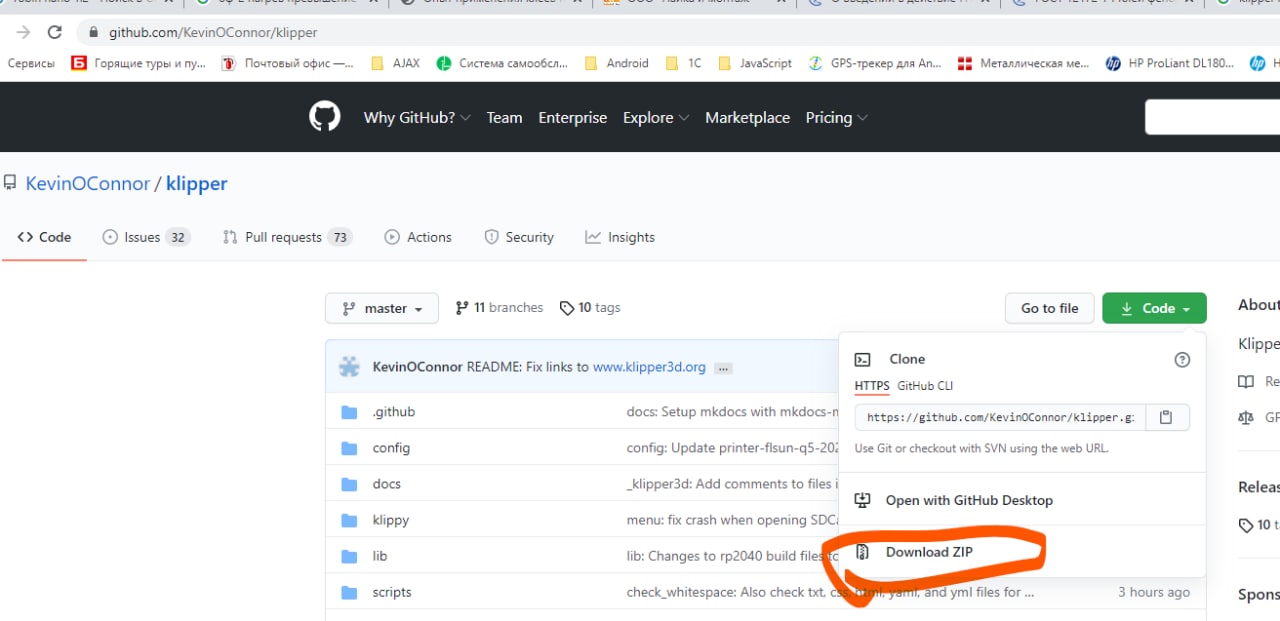Click the Go to file button
Viewport: 1280px width, 621px height.
pyautogui.click(x=1049, y=308)
